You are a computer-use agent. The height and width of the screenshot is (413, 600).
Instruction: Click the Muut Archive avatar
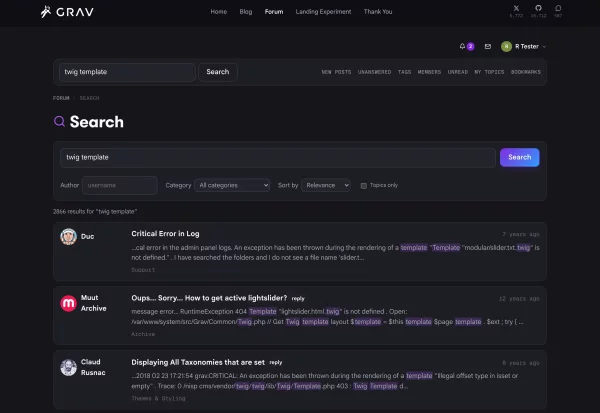(68, 303)
